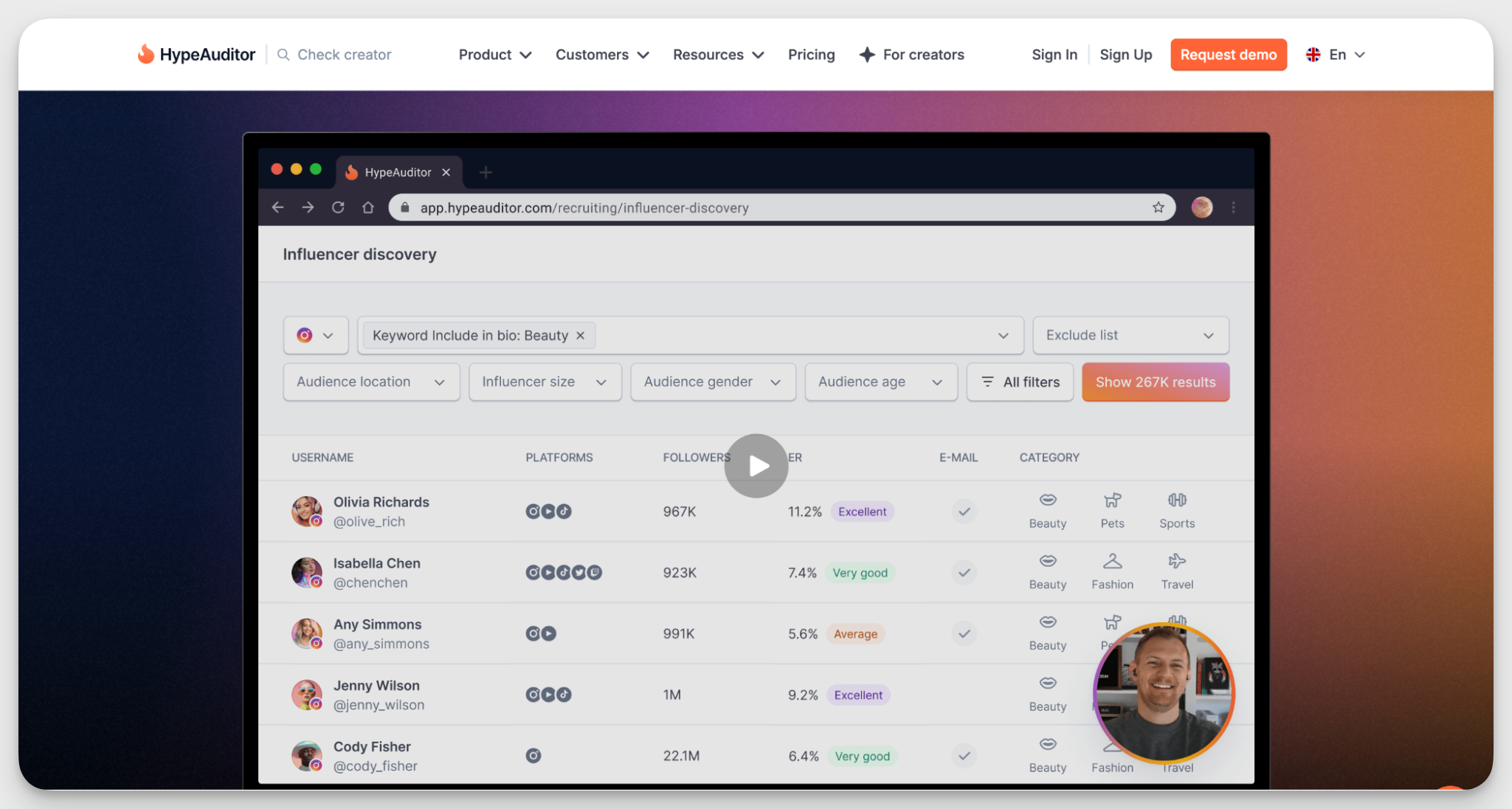Click Show 267K results button
Screen dimensions: 1512x809
1156,382
